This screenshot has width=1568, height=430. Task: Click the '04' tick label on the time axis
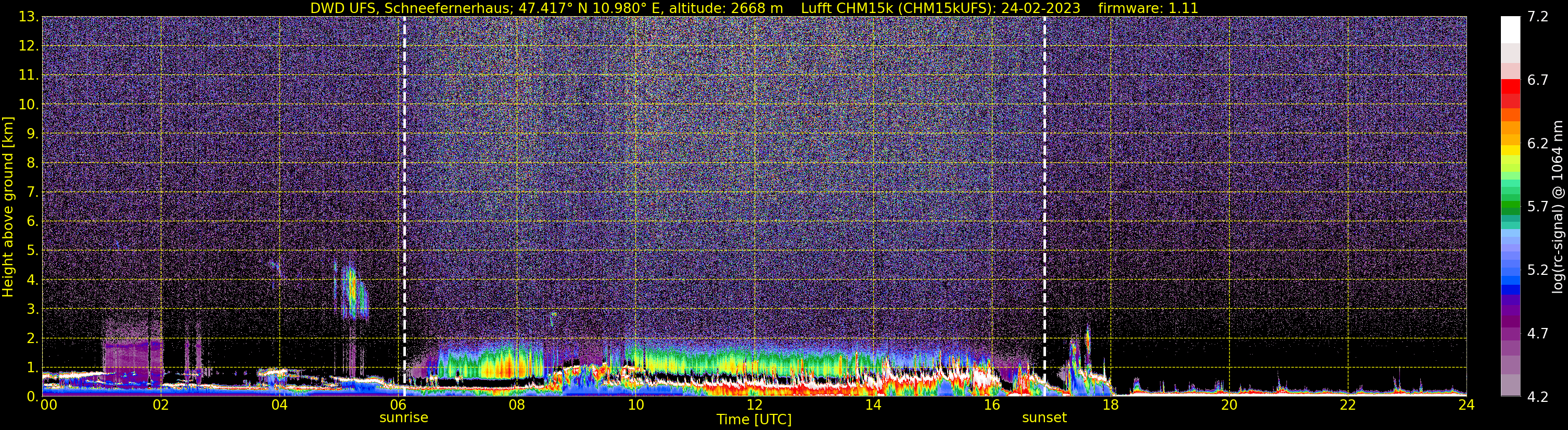[x=279, y=405]
